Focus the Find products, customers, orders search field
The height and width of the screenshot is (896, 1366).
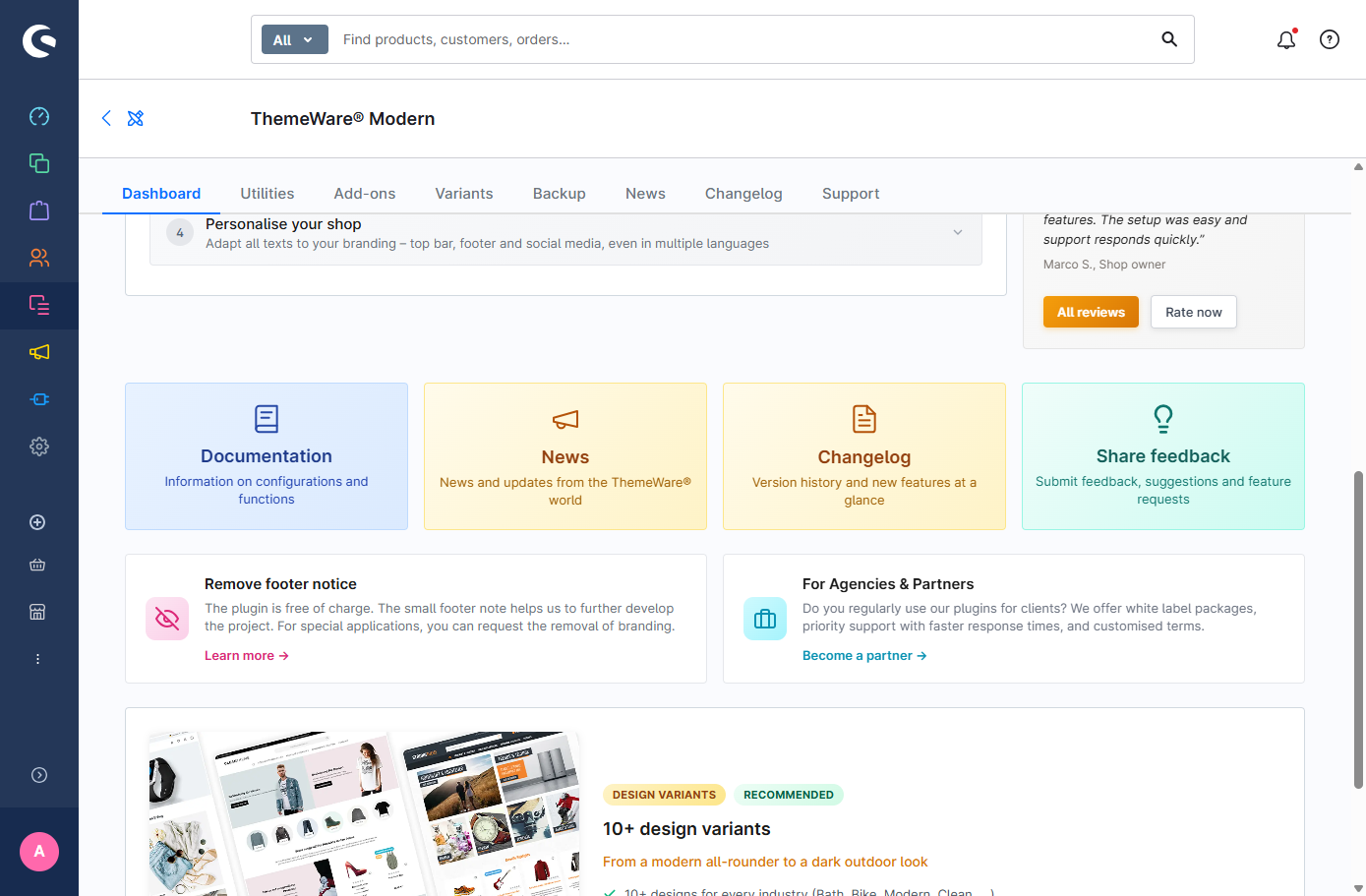pos(742,39)
